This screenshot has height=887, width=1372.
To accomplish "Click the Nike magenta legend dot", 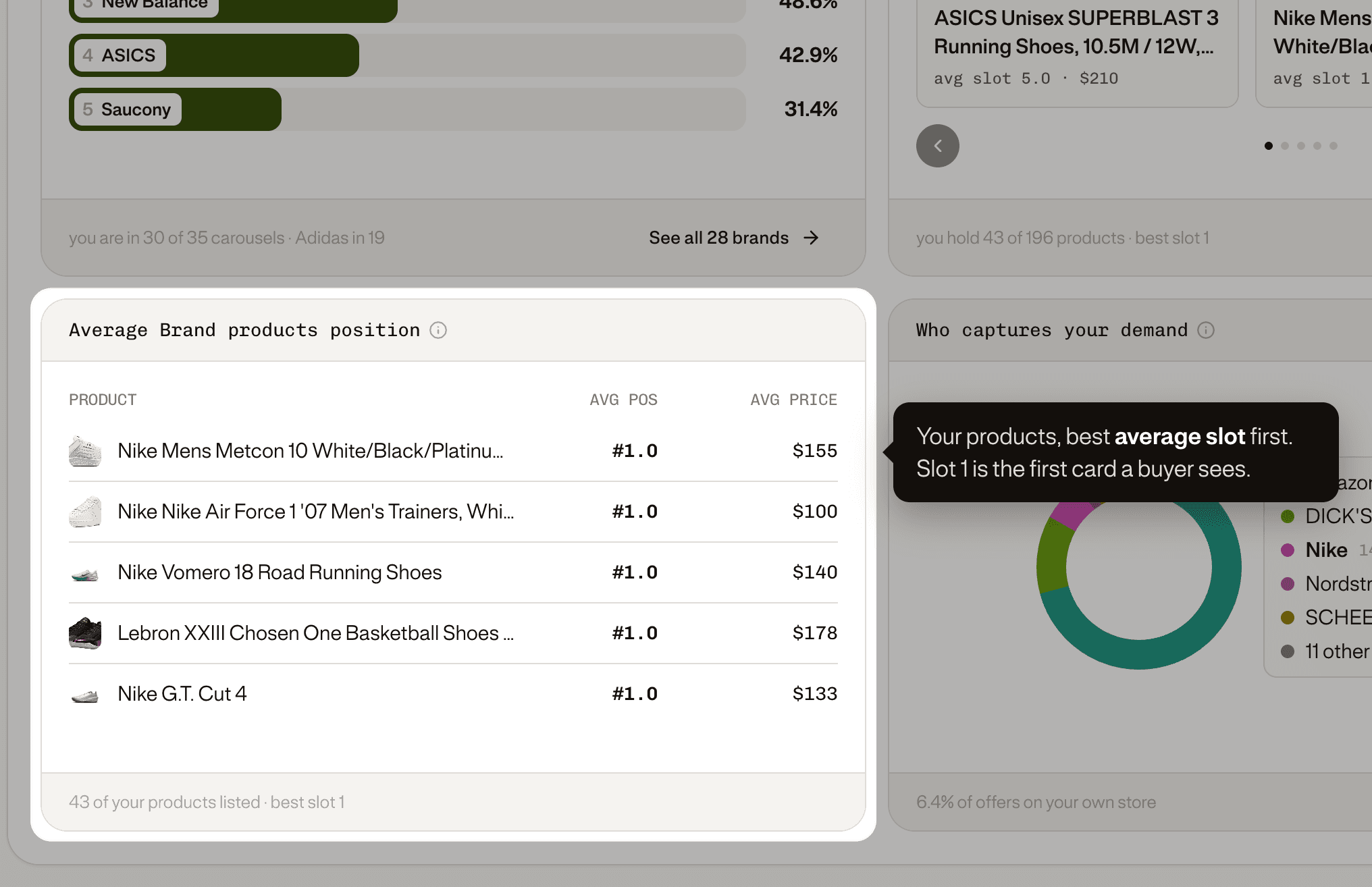I will coord(1288,550).
